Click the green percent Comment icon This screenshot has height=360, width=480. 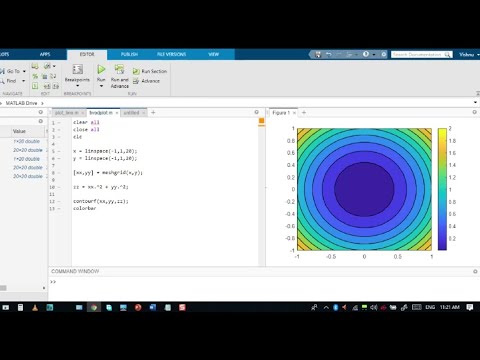35,76
